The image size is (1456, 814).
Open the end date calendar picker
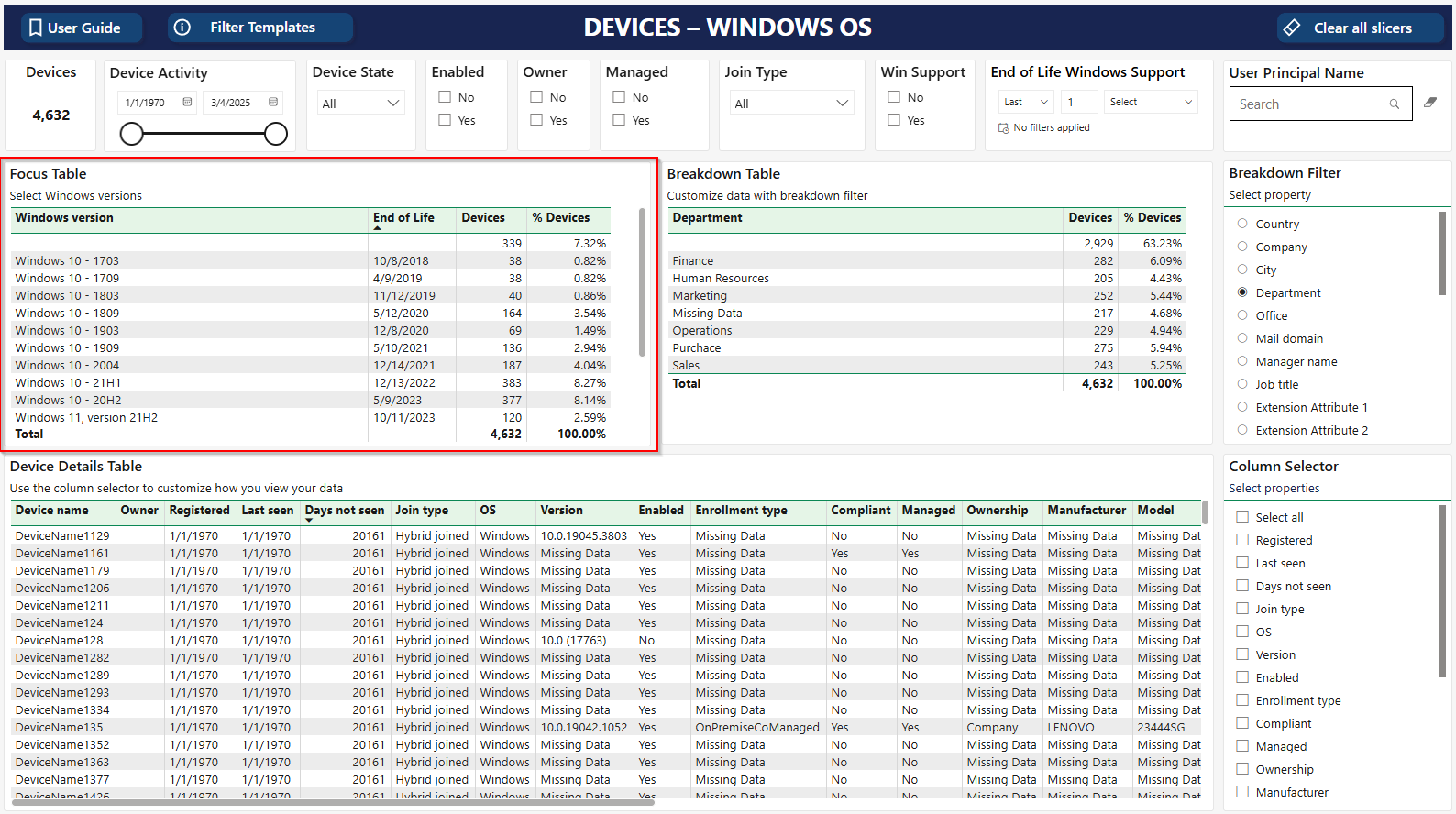(x=273, y=103)
